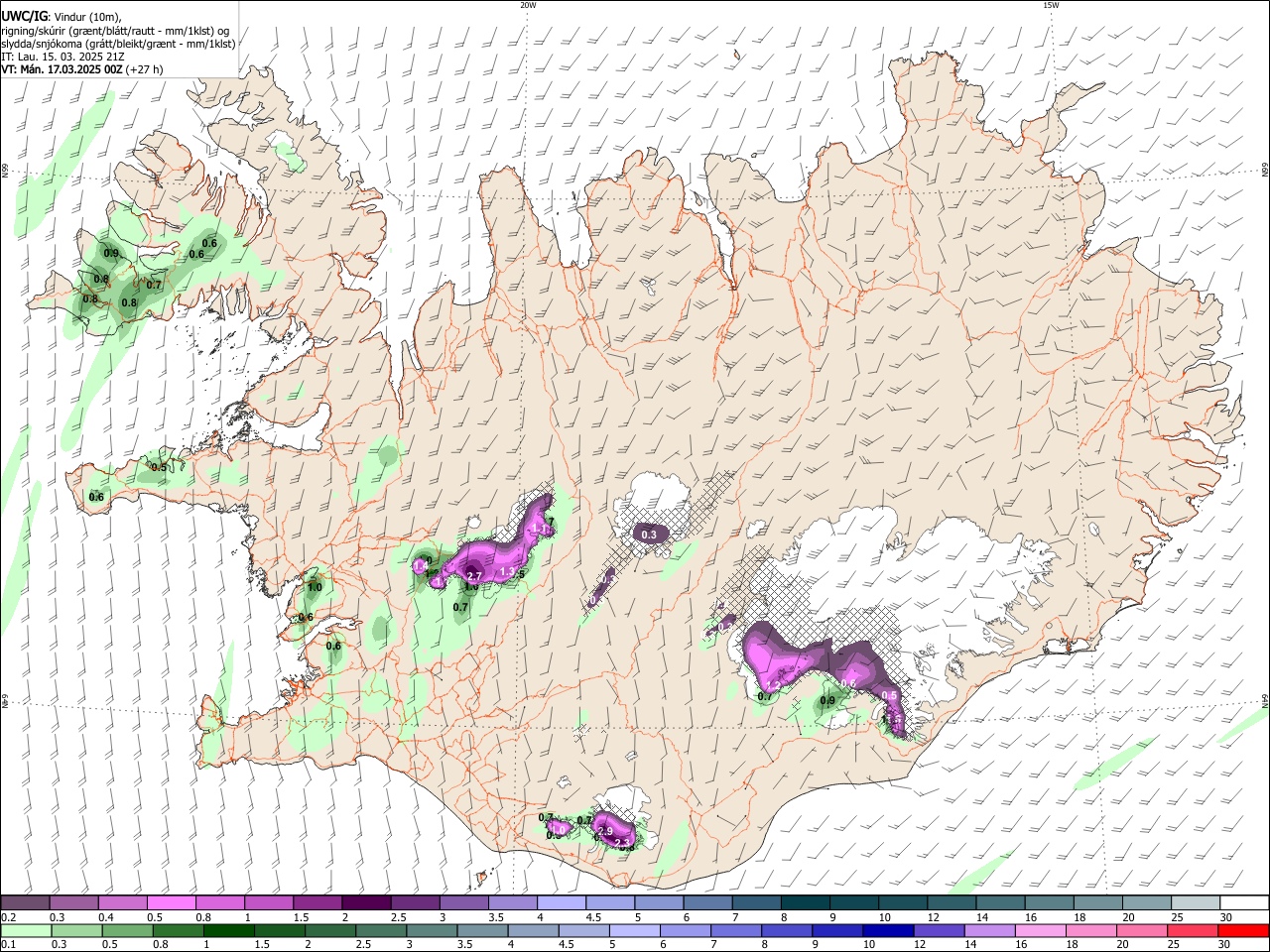
Task: Click the 'rigning/skúrir' legend description line
Action: [x=116, y=31]
